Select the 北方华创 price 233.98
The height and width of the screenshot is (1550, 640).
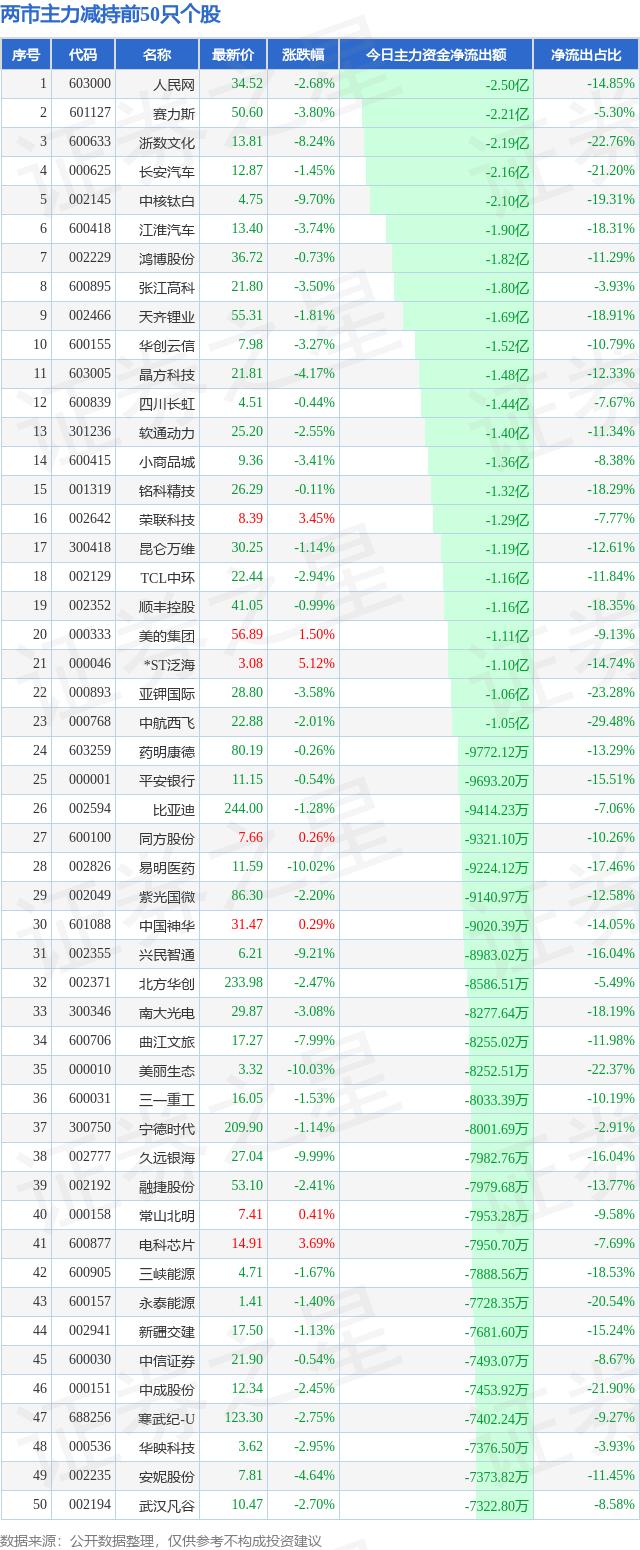point(243,983)
